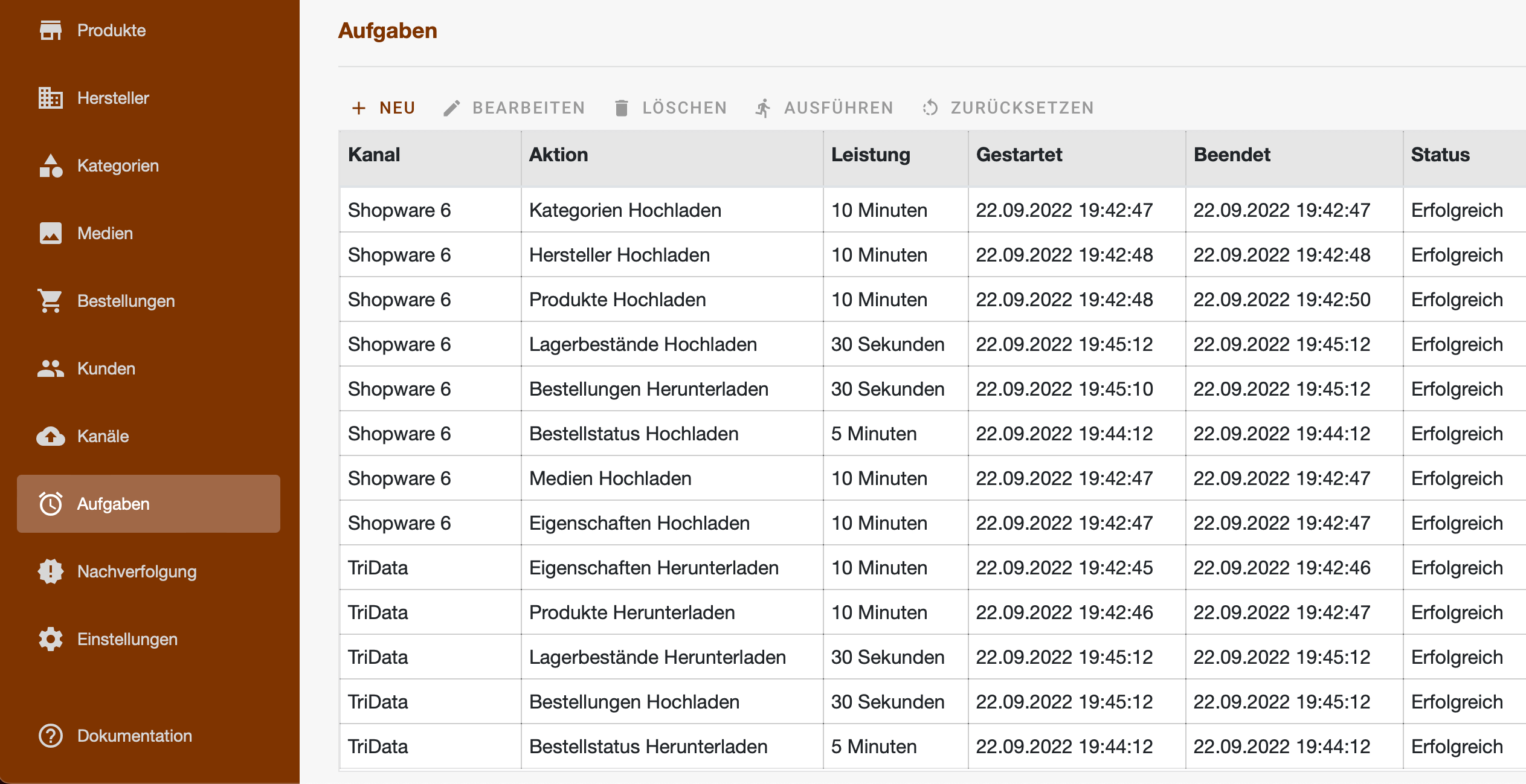Image resolution: width=1526 pixels, height=784 pixels.
Task: Open the Kanäle sidebar entry
Action: click(x=149, y=436)
